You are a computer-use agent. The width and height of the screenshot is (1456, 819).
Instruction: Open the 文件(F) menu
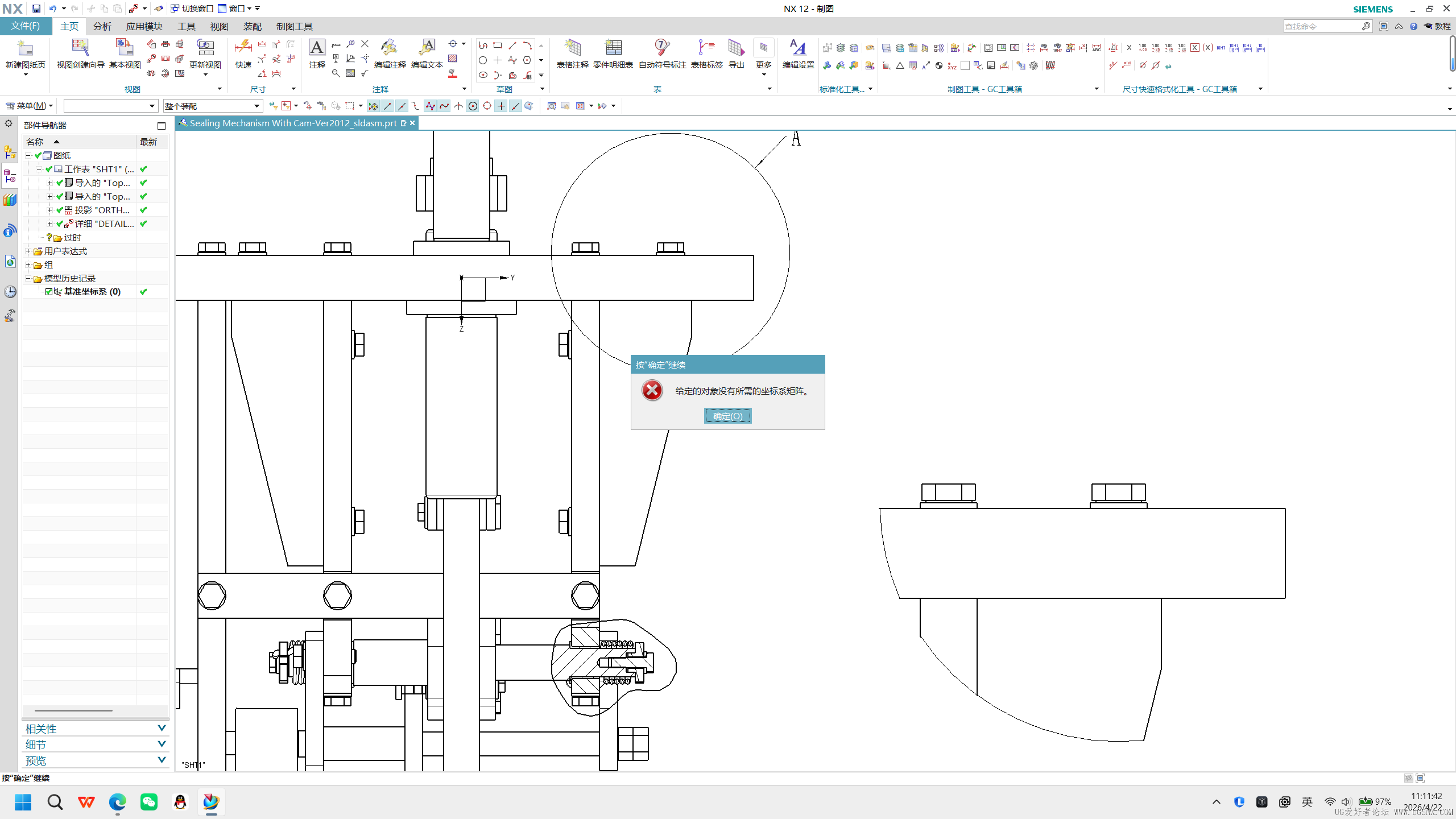pyautogui.click(x=26, y=26)
